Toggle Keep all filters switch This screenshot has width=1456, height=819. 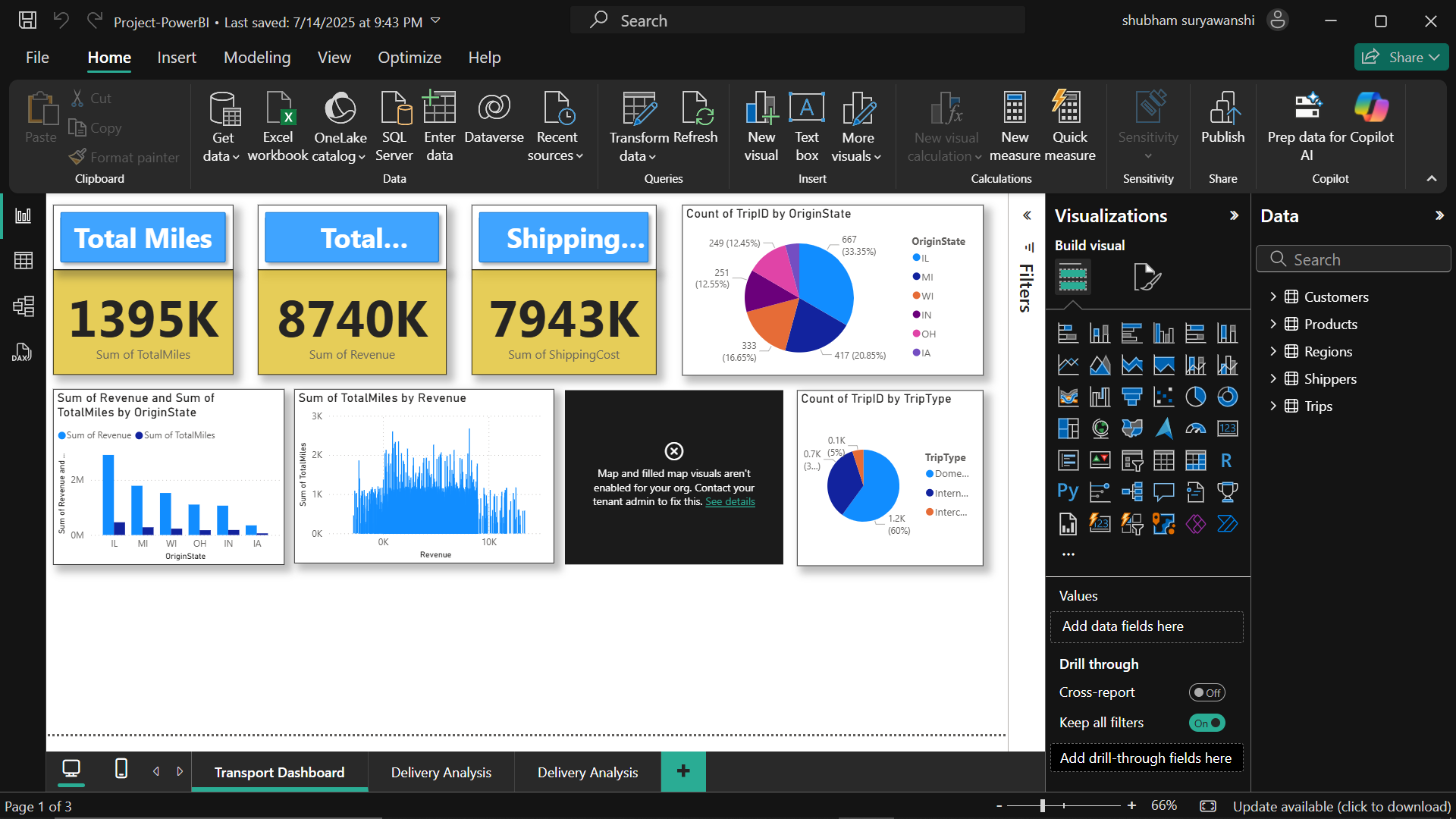pyautogui.click(x=1207, y=723)
